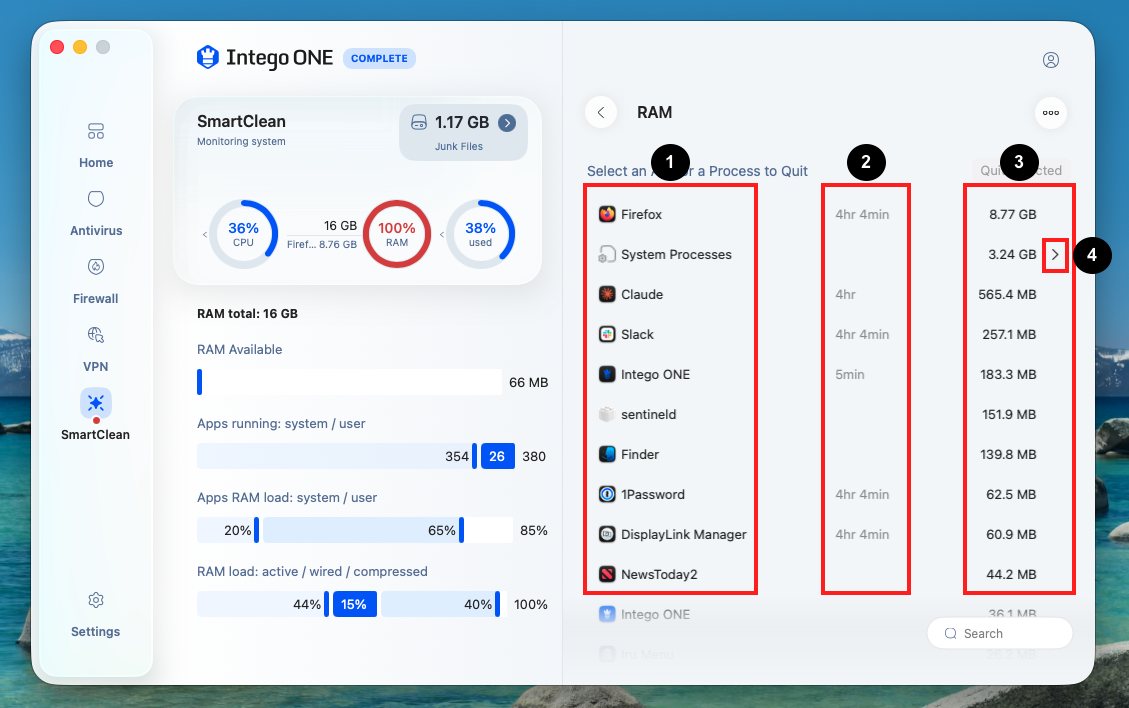
Task: Click the arrow left of used gauge
Action: tap(441, 235)
